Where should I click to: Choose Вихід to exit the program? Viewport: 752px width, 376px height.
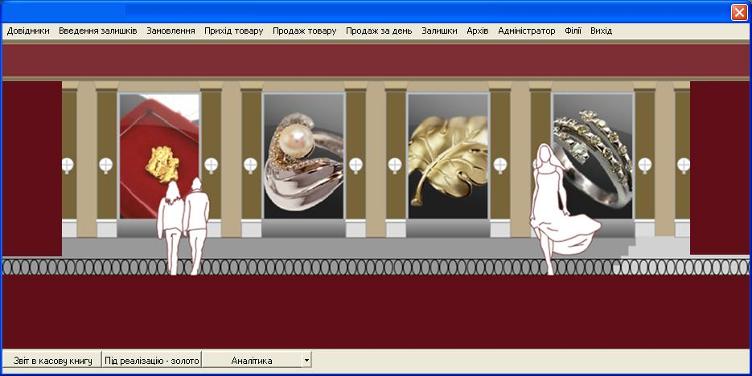(x=601, y=31)
